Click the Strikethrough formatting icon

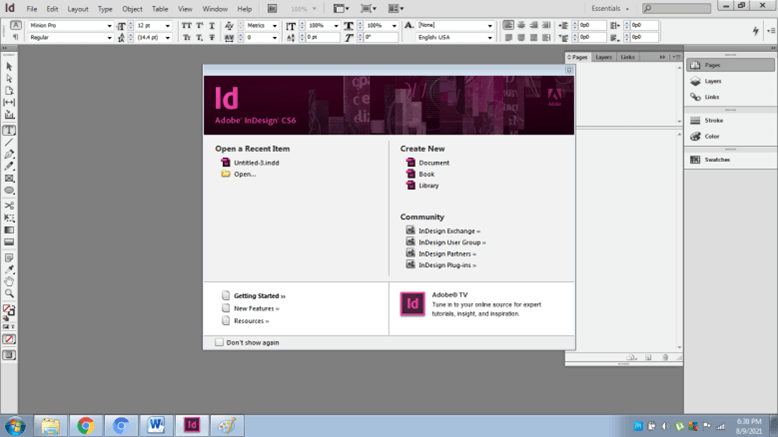click(212, 38)
